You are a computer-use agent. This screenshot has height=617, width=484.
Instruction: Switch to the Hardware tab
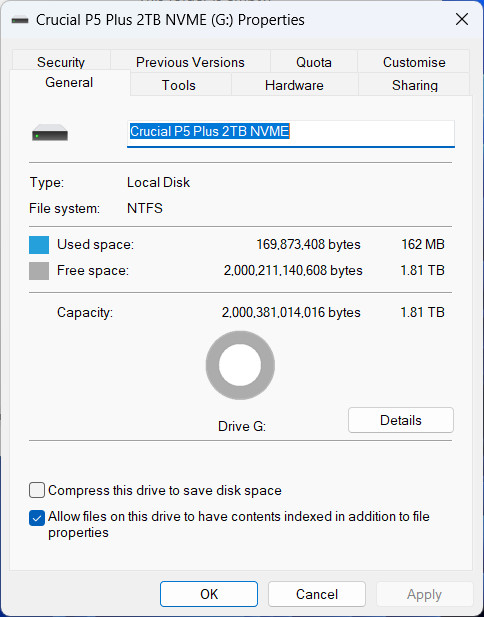pos(294,85)
